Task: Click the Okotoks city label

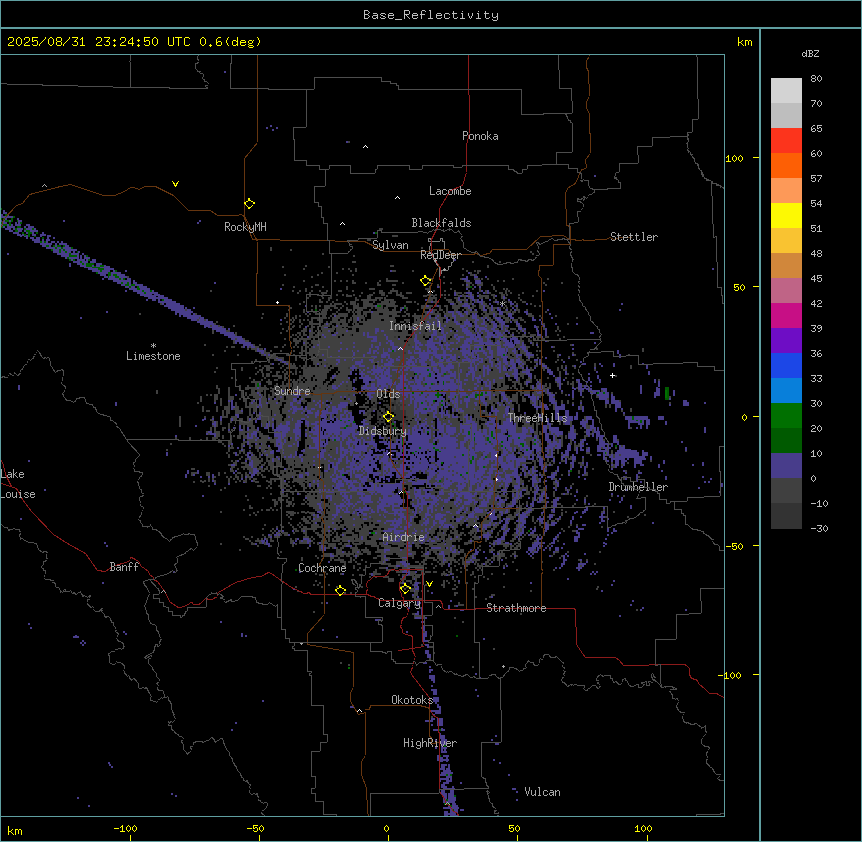Action: [412, 700]
